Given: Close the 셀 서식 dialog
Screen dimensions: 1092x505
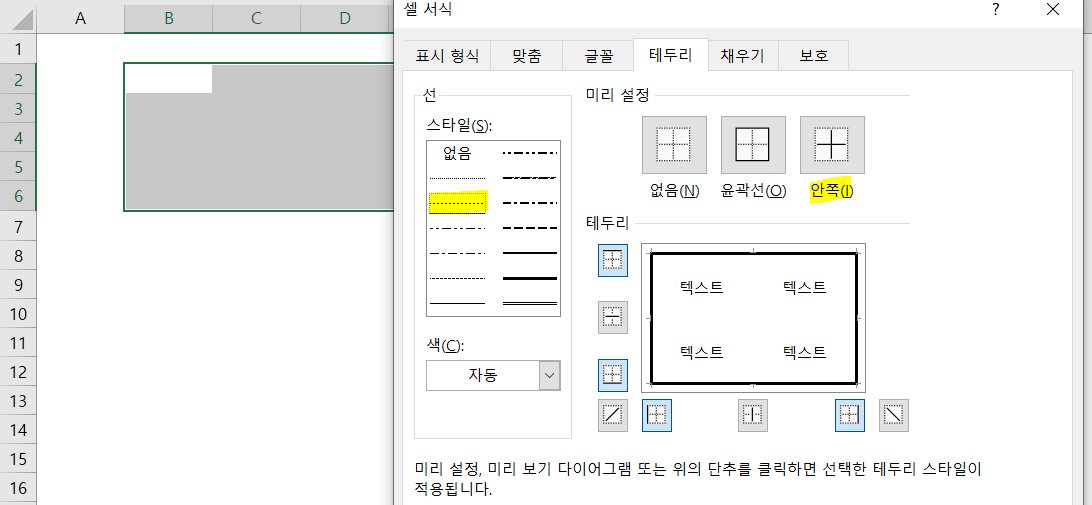Looking at the screenshot, I should (1052, 9).
